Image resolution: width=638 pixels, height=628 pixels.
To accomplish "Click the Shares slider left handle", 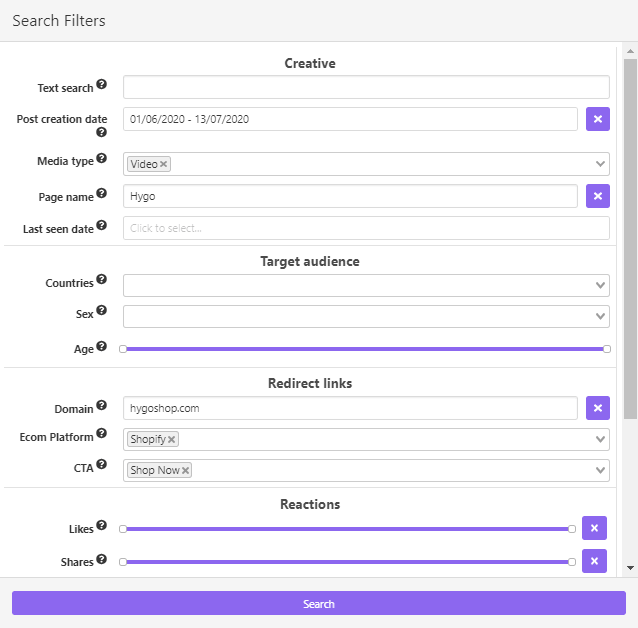I will pyautogui.click(x=123, y=562).
